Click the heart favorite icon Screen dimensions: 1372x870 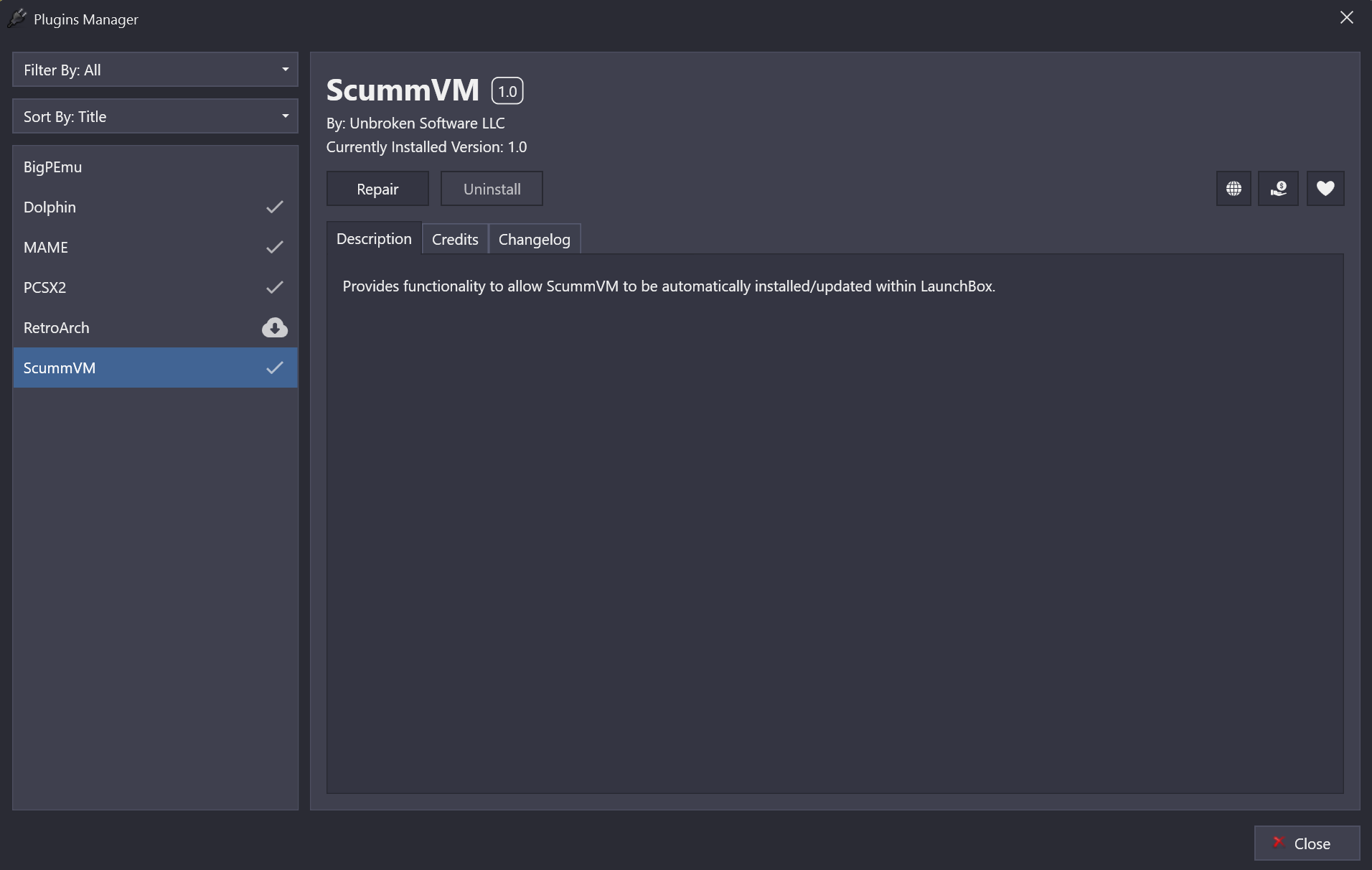coord(1325,189)
